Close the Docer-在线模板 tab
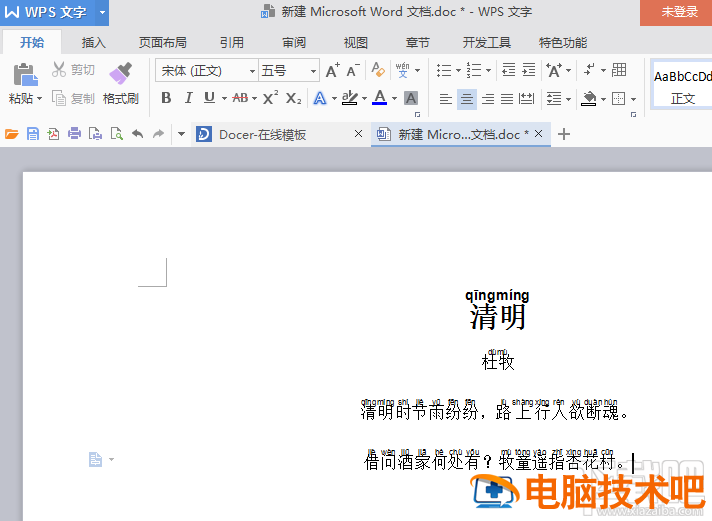Viewport: 712px width, 521px height. pyautogui.click(x=358, y=134)
